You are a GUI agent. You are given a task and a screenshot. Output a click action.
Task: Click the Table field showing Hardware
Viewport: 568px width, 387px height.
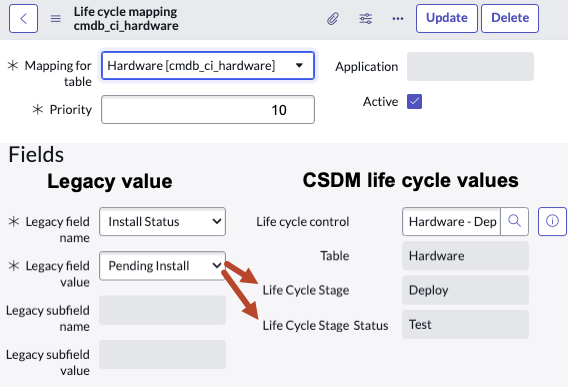click(x=465, y=256)
